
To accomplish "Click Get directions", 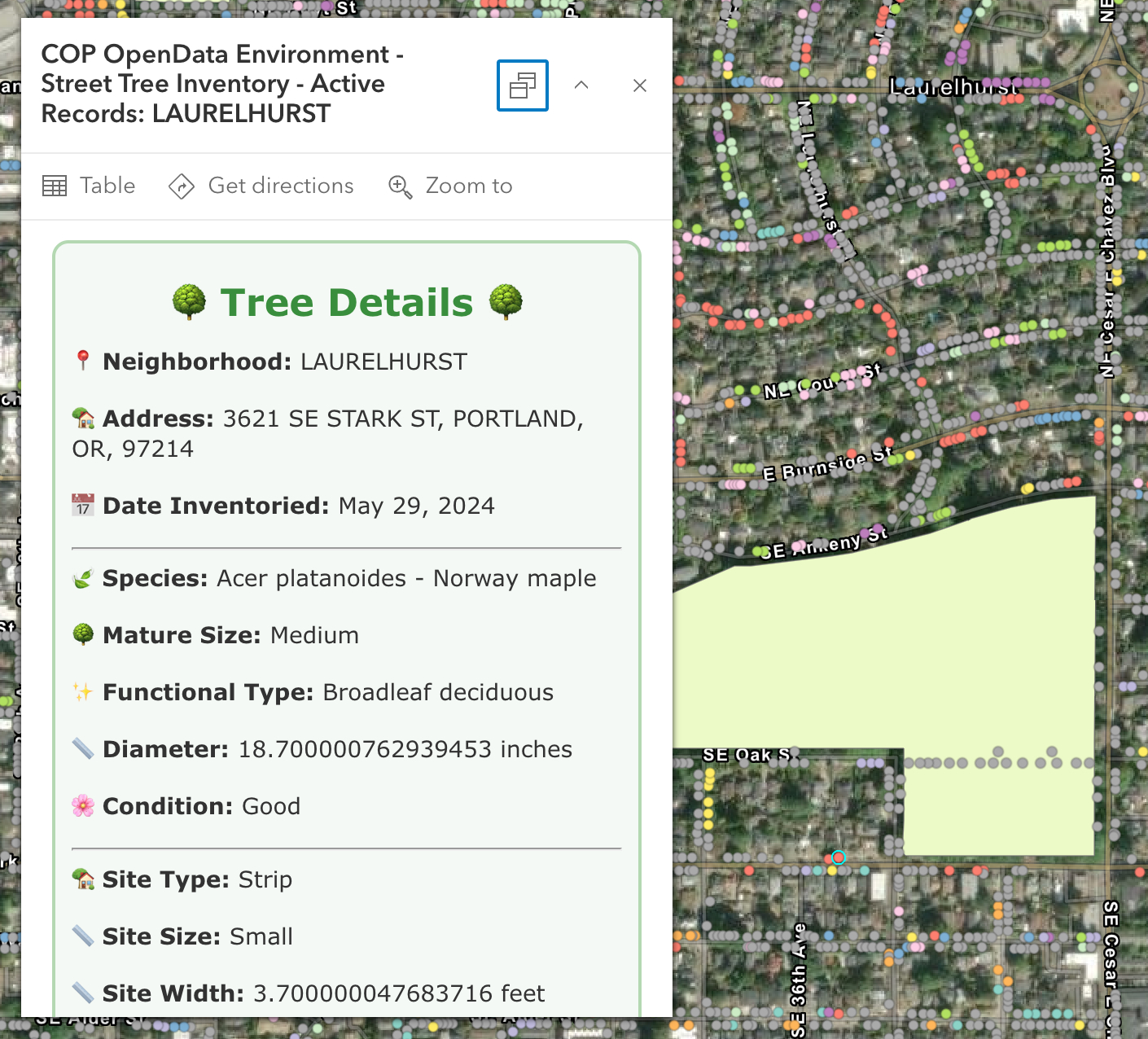I will (261, 186).
